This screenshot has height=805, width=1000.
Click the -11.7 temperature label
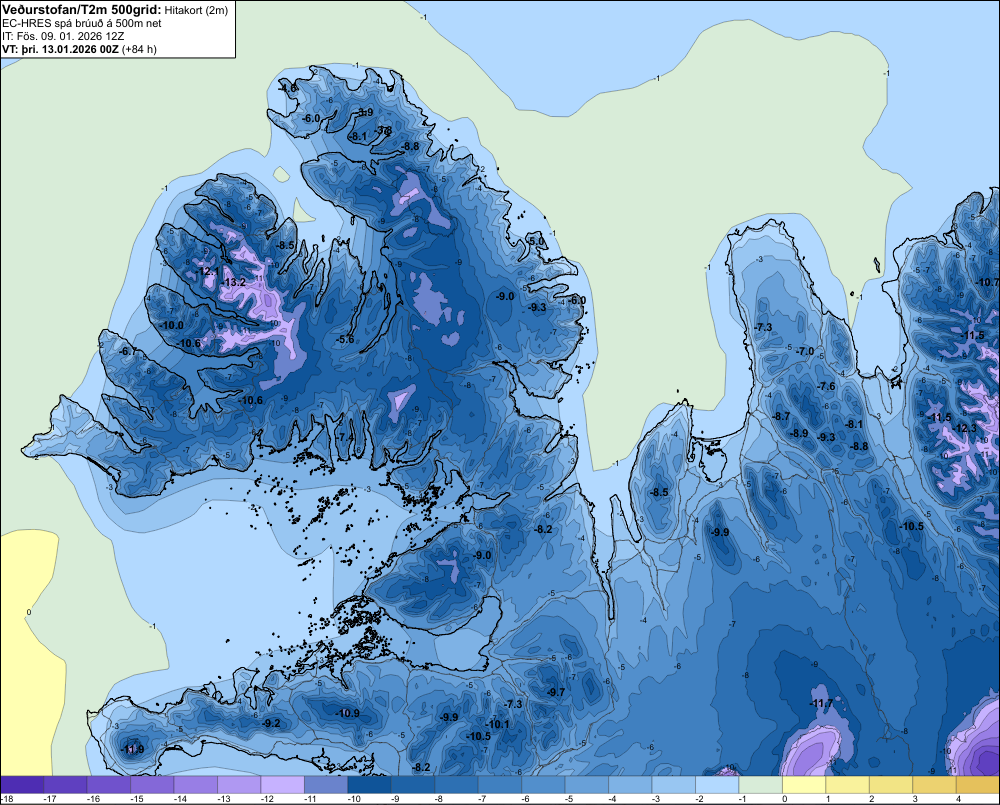click(821, 704)
